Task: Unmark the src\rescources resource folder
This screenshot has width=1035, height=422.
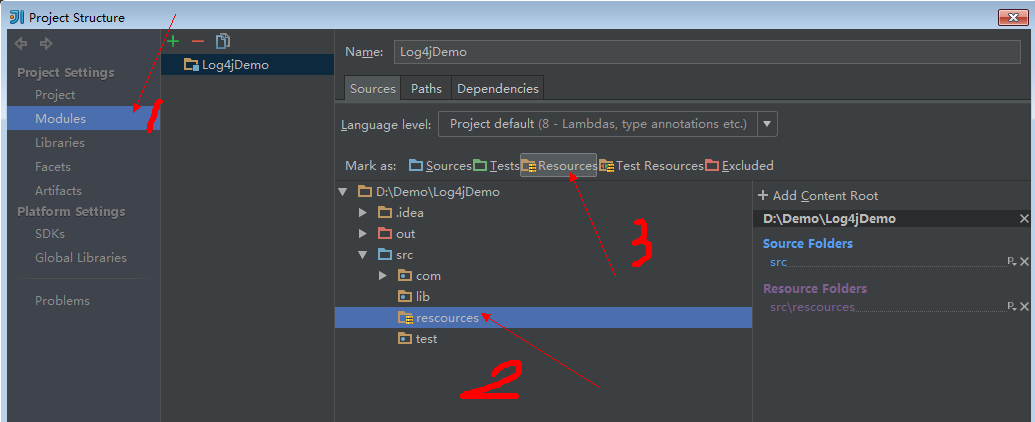Action: 1024,306
